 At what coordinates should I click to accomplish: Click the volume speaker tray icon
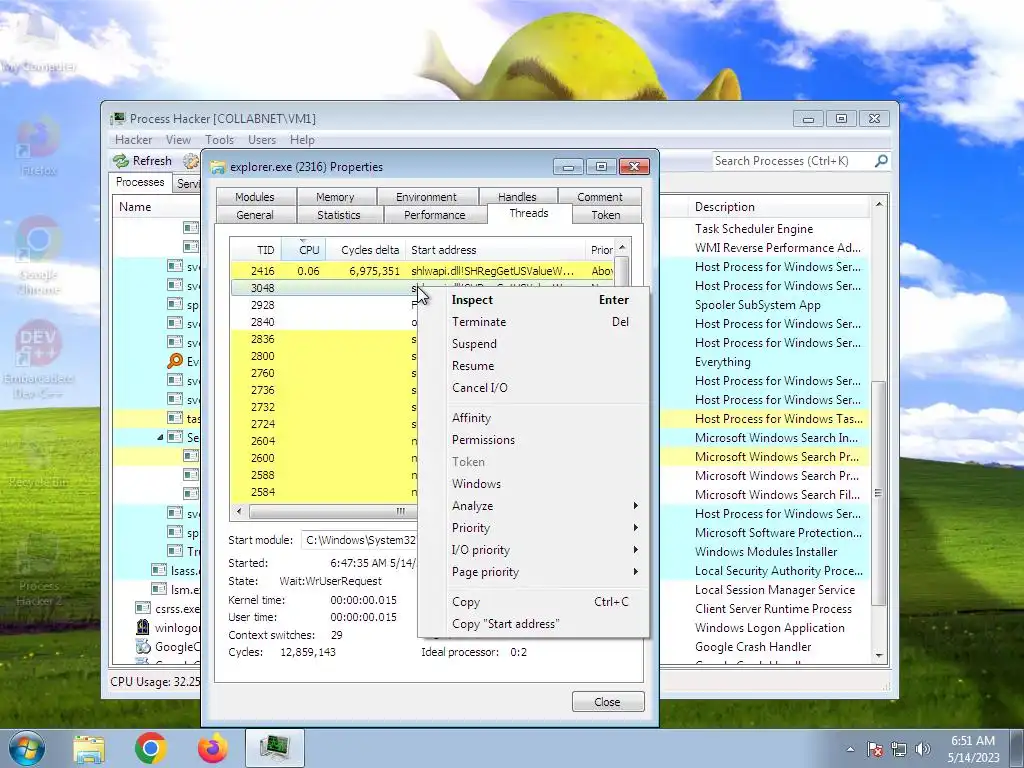point(923,749)
